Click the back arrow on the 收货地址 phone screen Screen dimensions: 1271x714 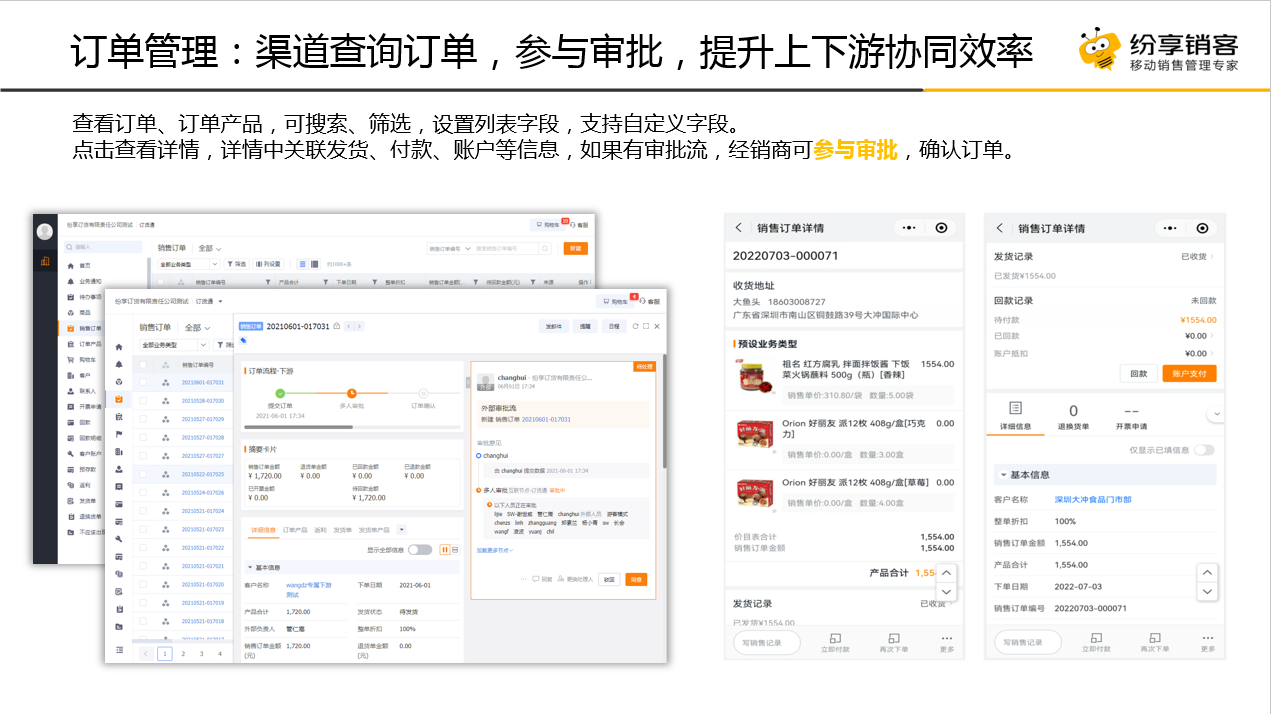pyautogui.click(x=739, y=228)
